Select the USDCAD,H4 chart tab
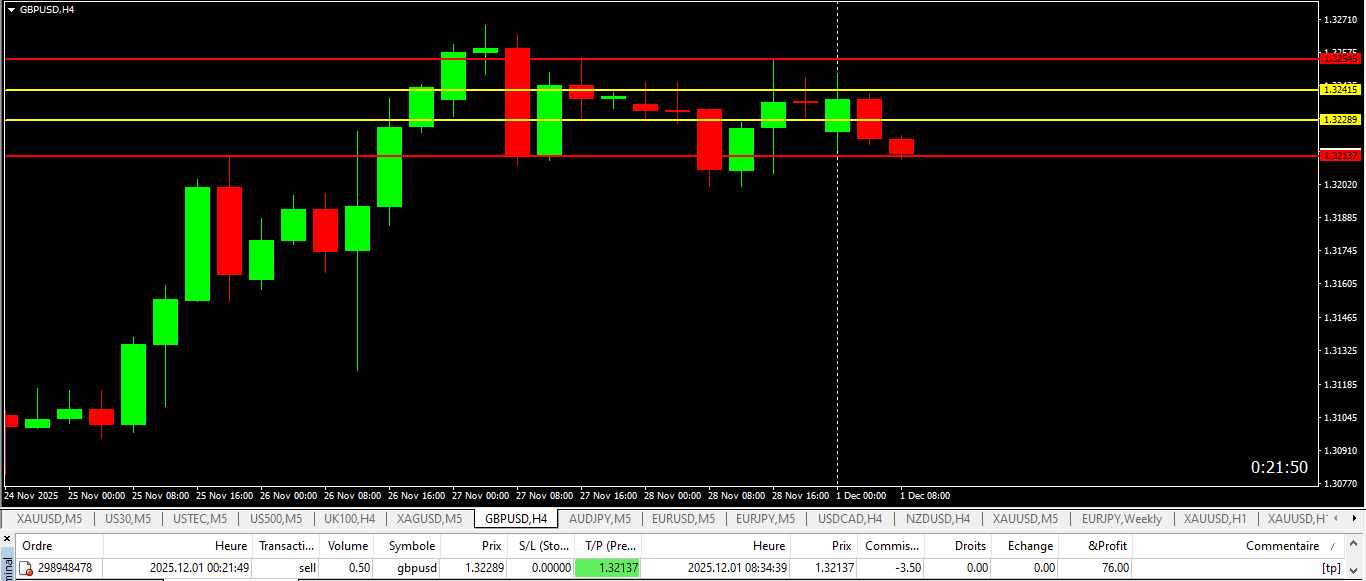Viewport: 1366px width, 581px height. (850, 519)
